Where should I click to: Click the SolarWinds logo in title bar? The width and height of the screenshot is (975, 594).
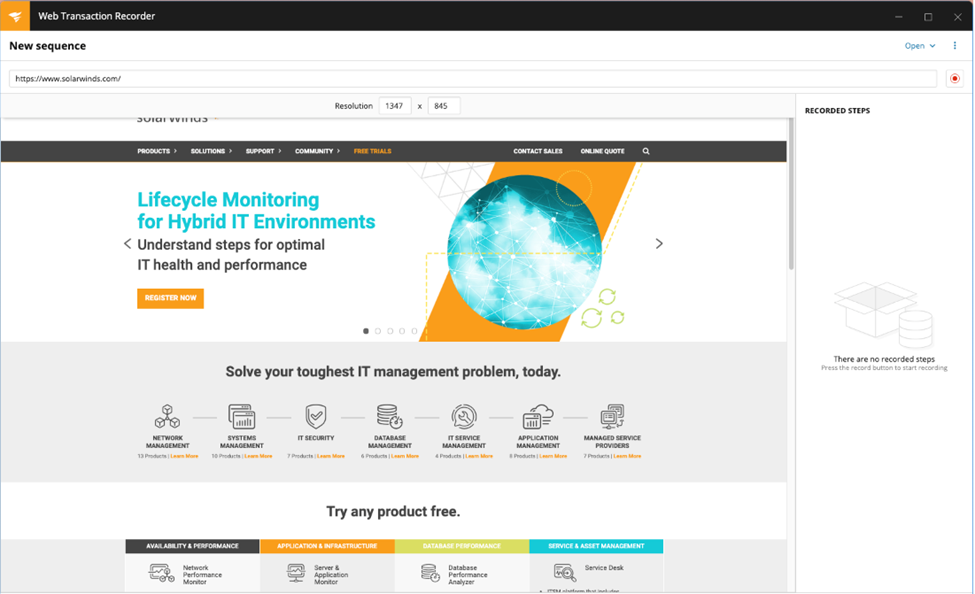15,16
